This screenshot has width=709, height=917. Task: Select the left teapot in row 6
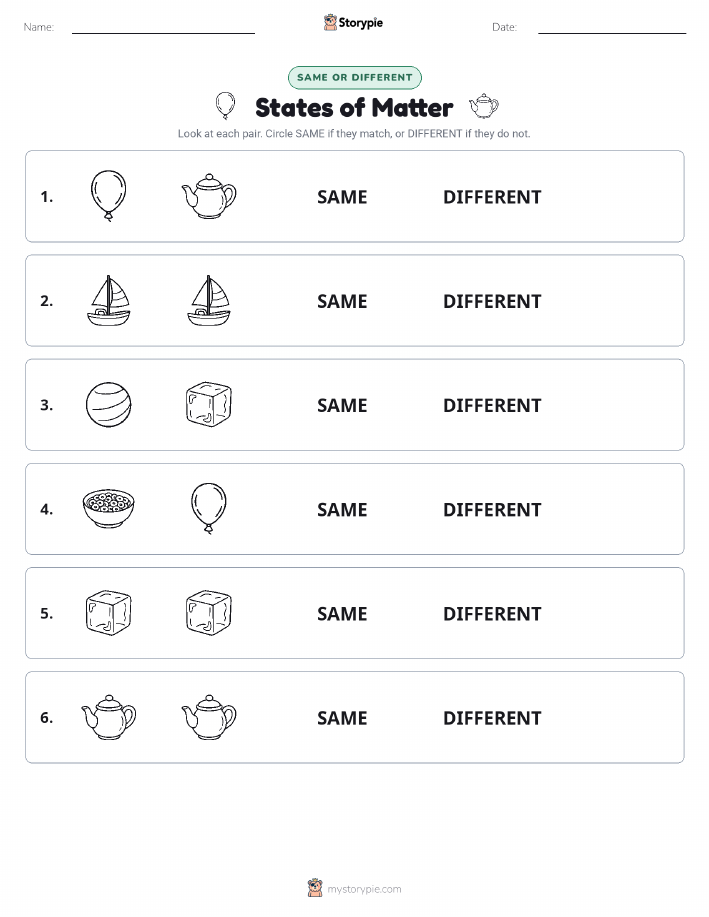108,717
